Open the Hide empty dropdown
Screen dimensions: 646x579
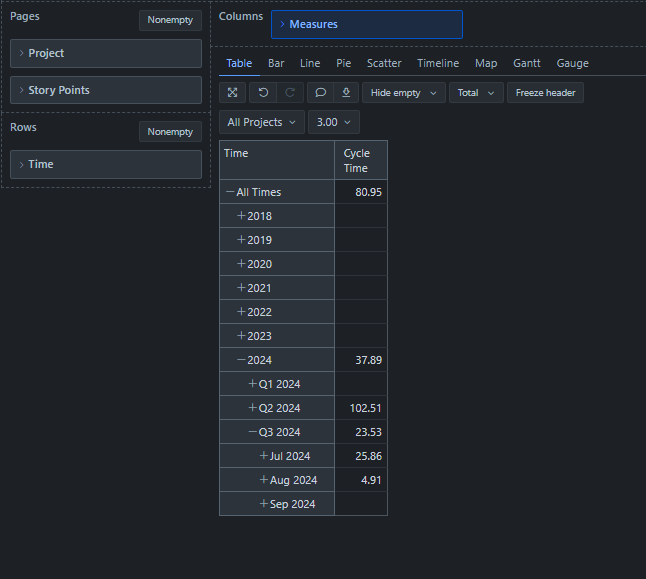404,93
